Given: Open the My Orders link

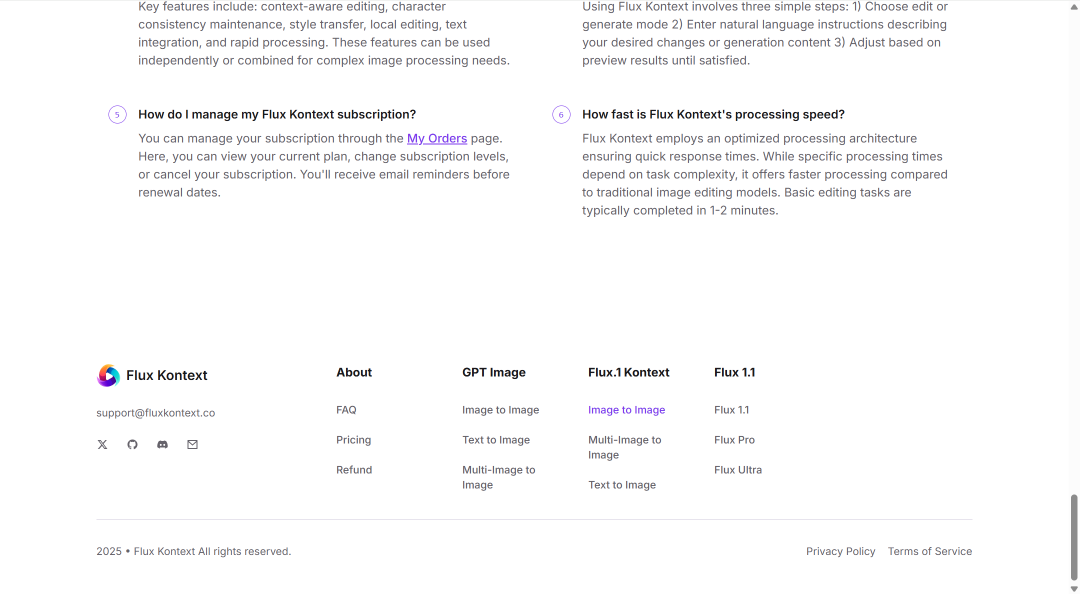Looking at the screenshot, I should click(x=437, y=139).
